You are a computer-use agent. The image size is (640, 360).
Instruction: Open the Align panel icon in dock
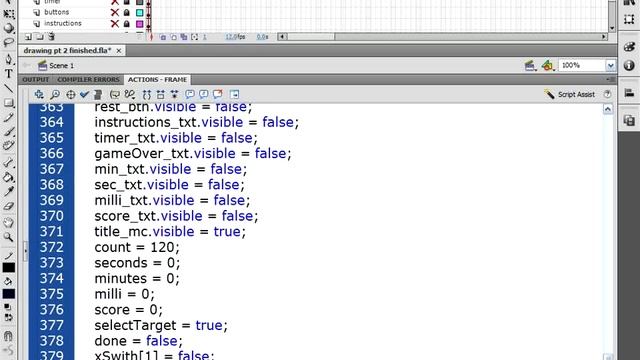tap(629, 93)
